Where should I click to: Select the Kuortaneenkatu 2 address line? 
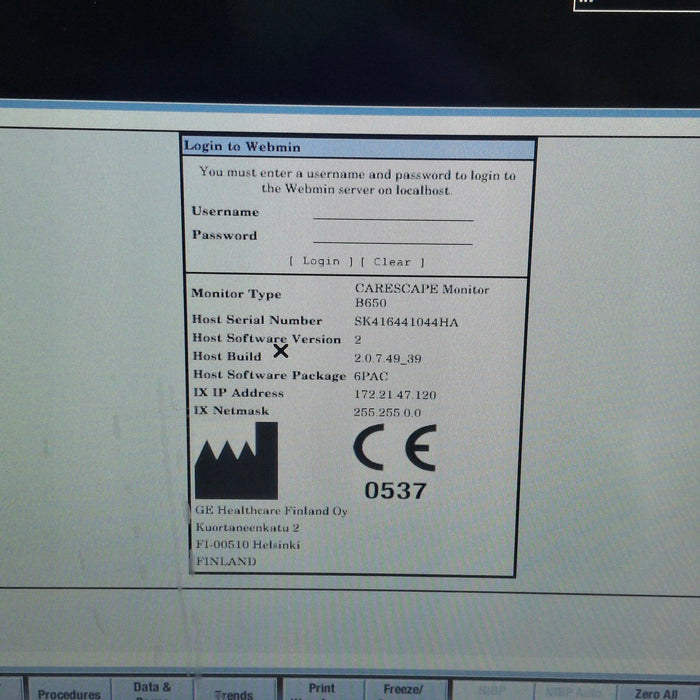pyautogui.click(x=247, y=528)
